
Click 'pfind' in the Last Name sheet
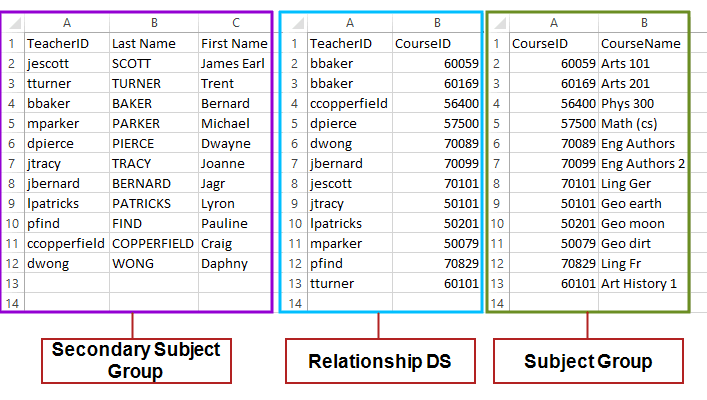pyautogui.click(x=67, y=223)
